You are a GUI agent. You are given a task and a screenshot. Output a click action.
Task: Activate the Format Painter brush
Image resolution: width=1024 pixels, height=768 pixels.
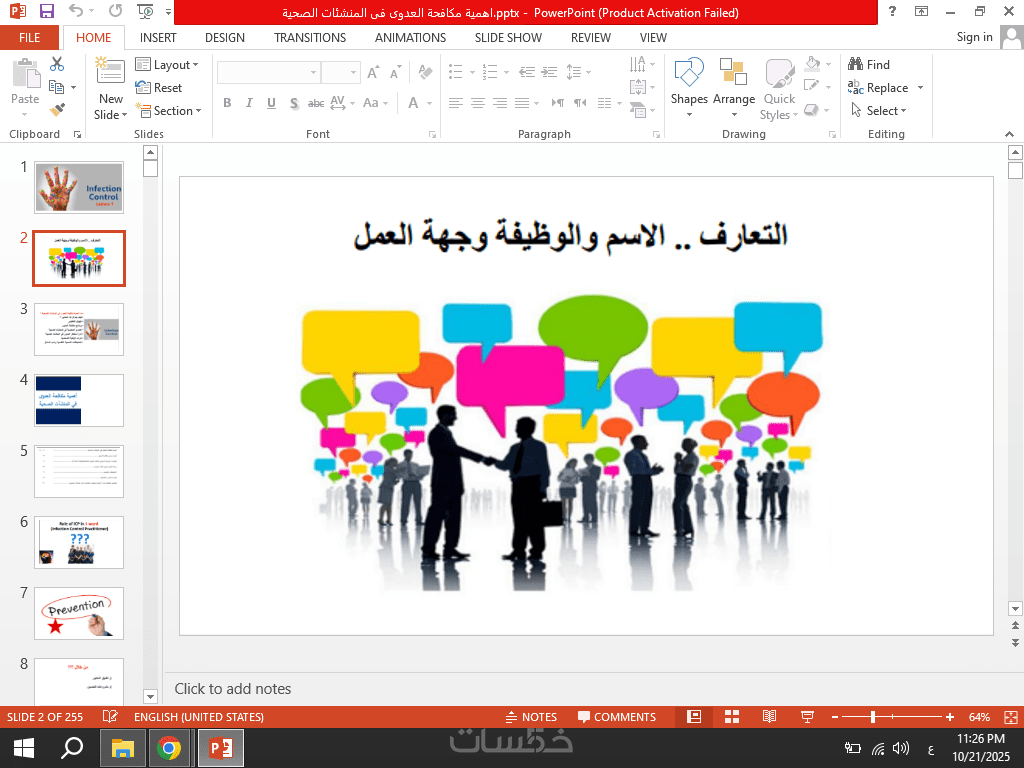point(57,110)
